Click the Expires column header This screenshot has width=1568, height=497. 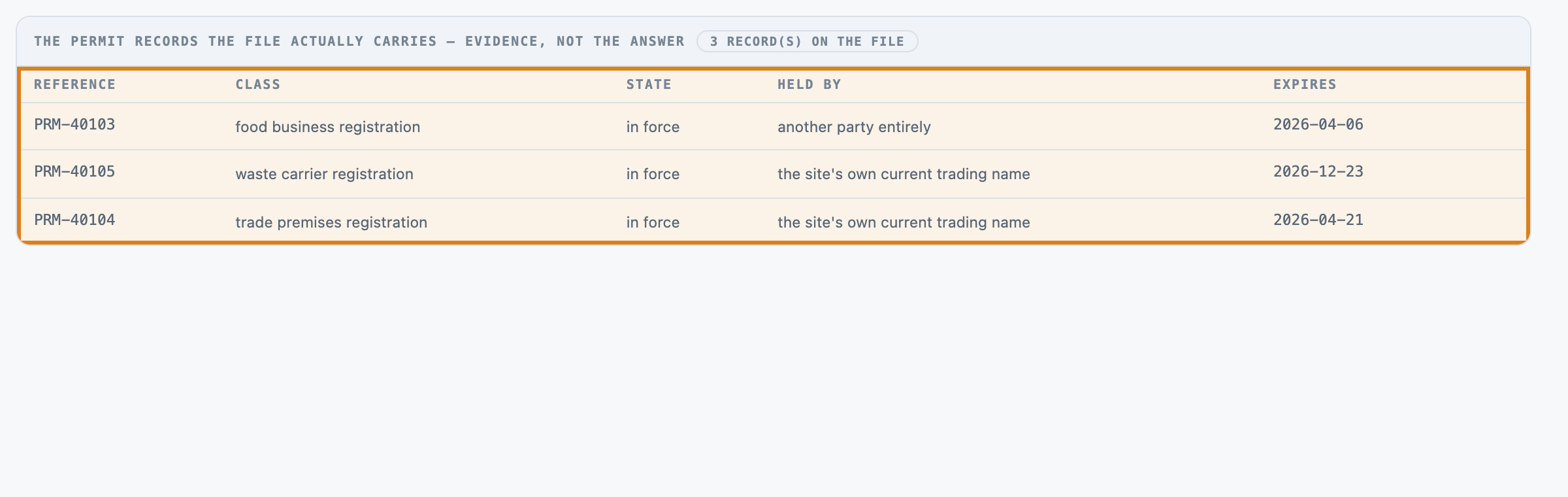[1305, 84]
